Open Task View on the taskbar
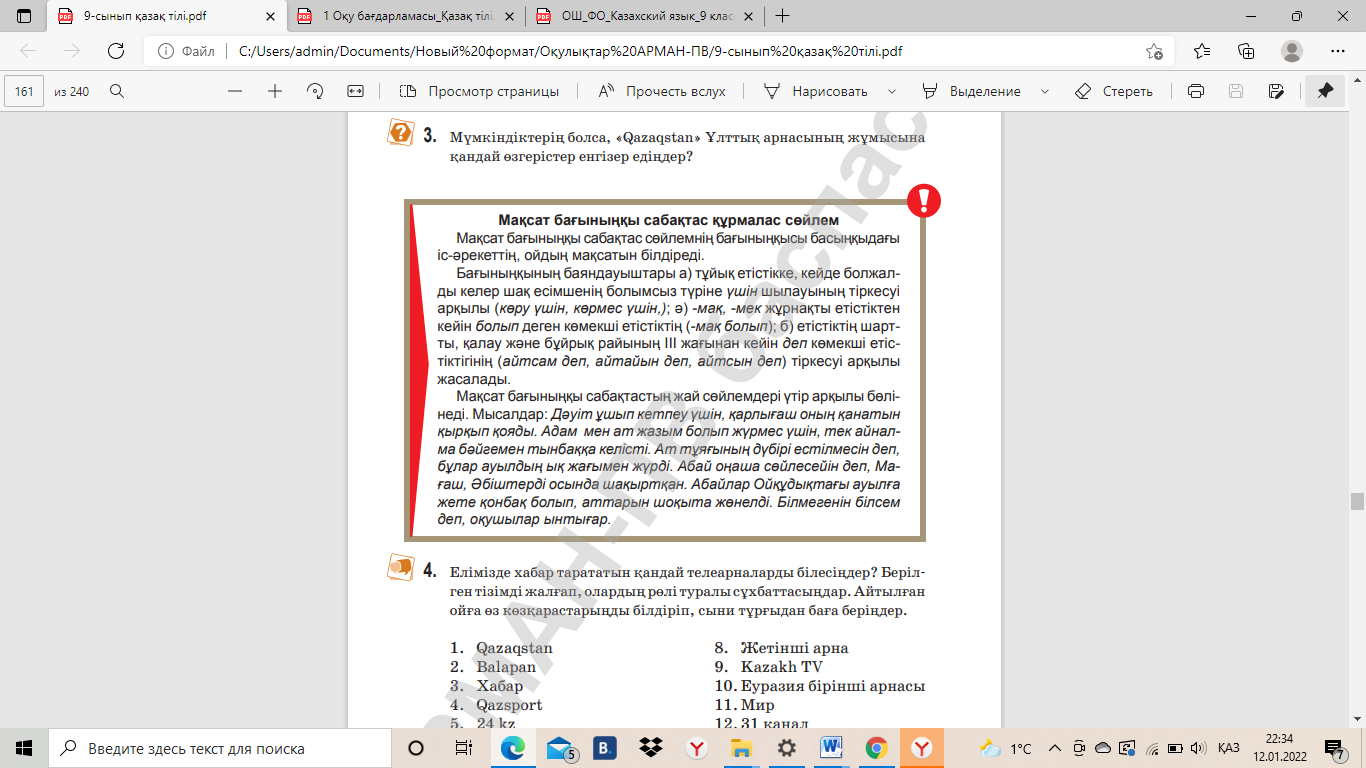This screenshot has width=1366, height=768. click(463, 748)
